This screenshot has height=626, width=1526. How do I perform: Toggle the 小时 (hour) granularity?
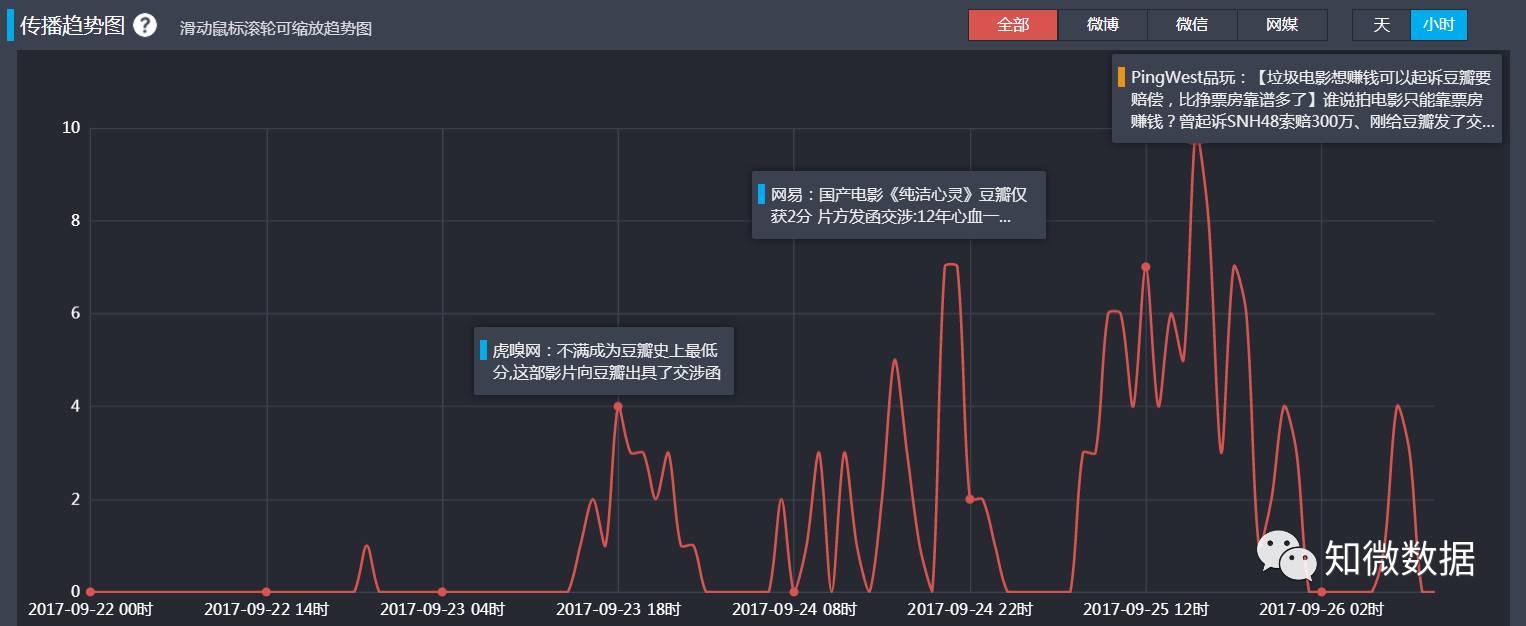[1439, 25]
